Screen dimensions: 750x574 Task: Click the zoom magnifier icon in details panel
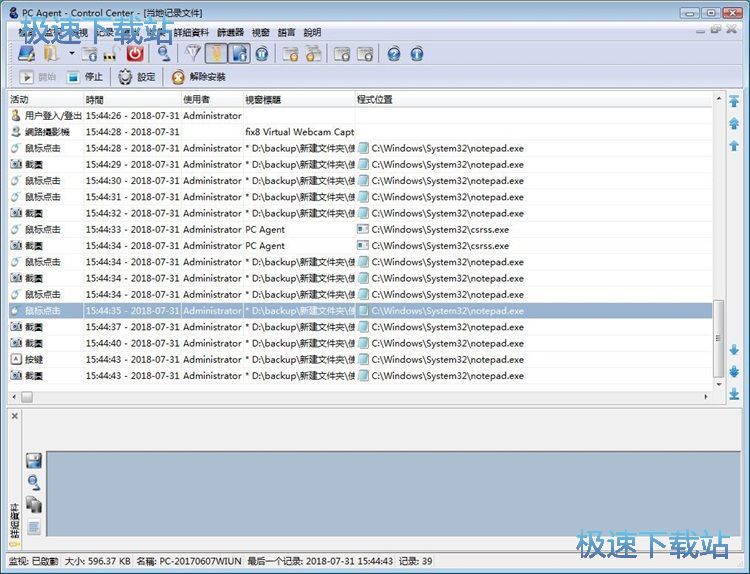pyautogui.click(x=33, y=483)
